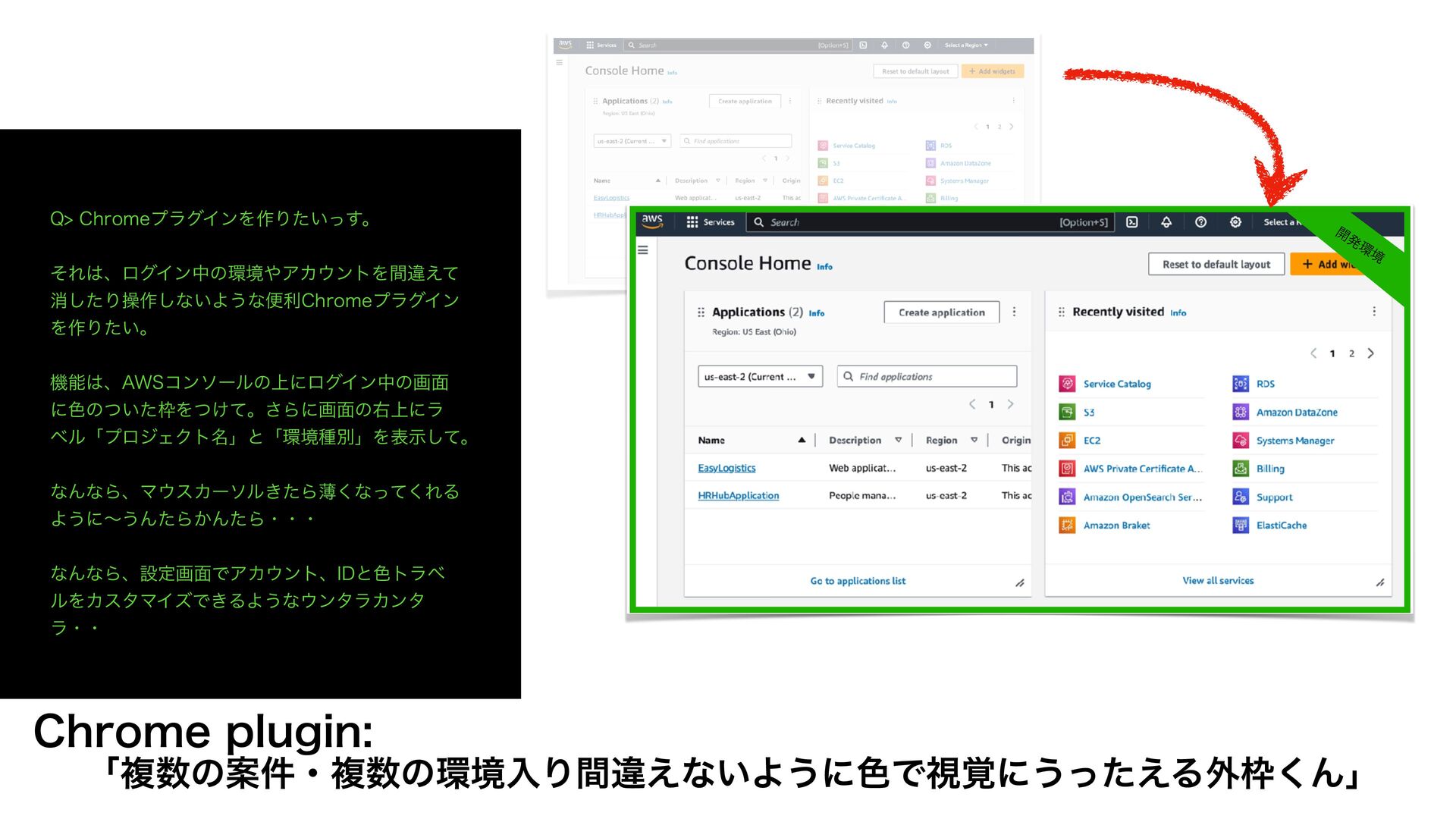Click the Find applications input field
This screenshot has height=819, width=1456.
pyautogui.click(x=927, y=376)
